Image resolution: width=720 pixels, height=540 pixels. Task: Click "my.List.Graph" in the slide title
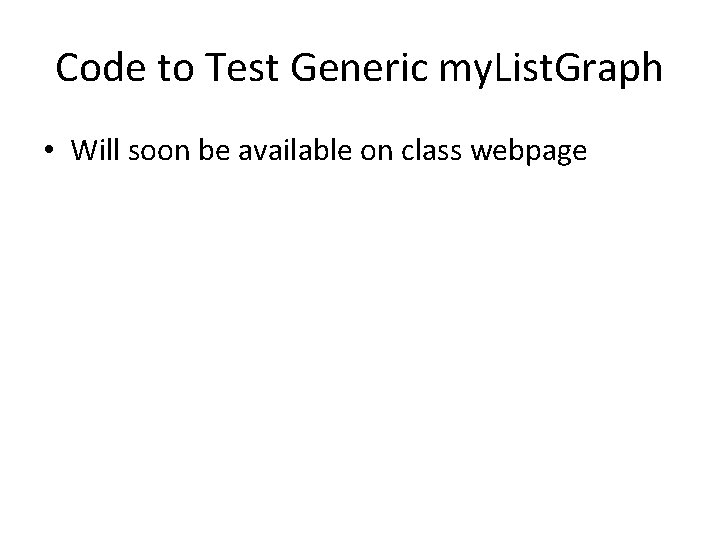coord(548,68)
